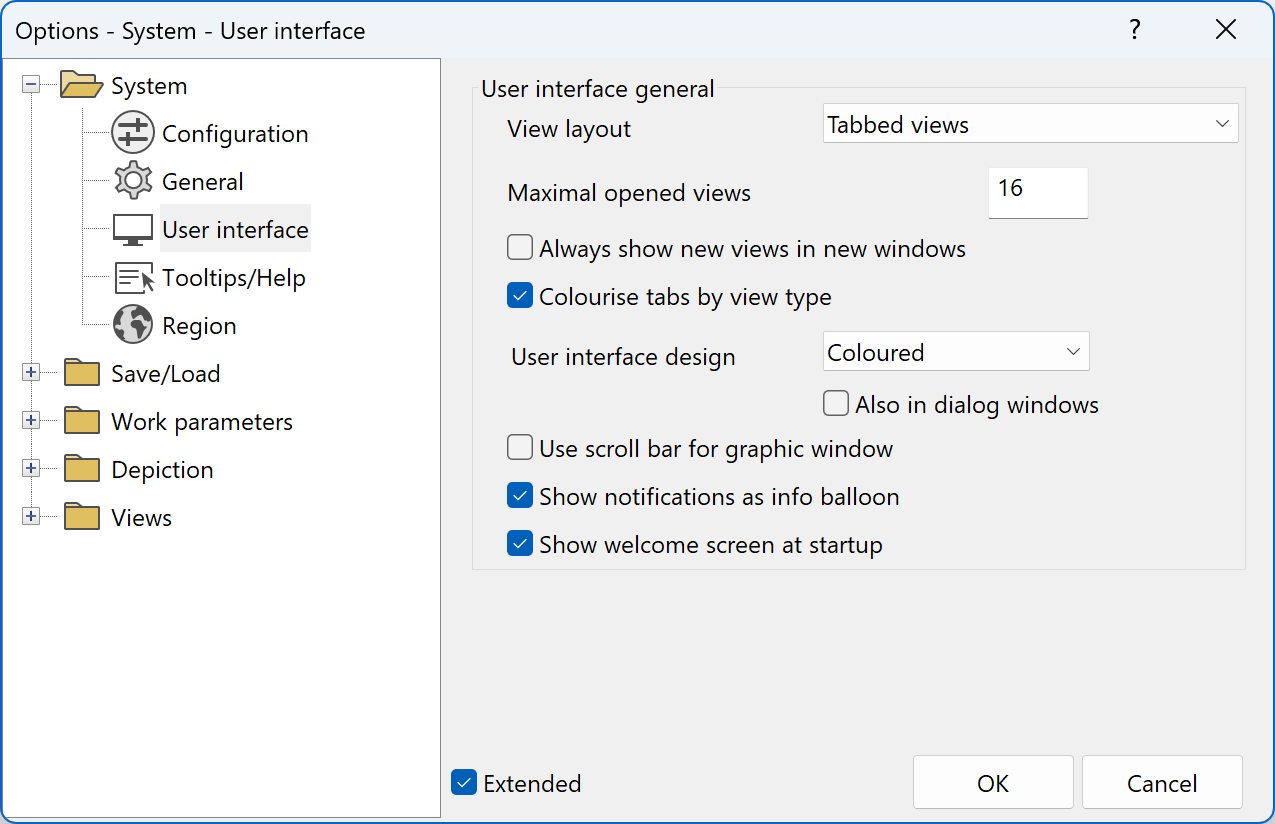Click the General gear icon
The height and width of the screenshot is (824, 1275).
point(132,181)
